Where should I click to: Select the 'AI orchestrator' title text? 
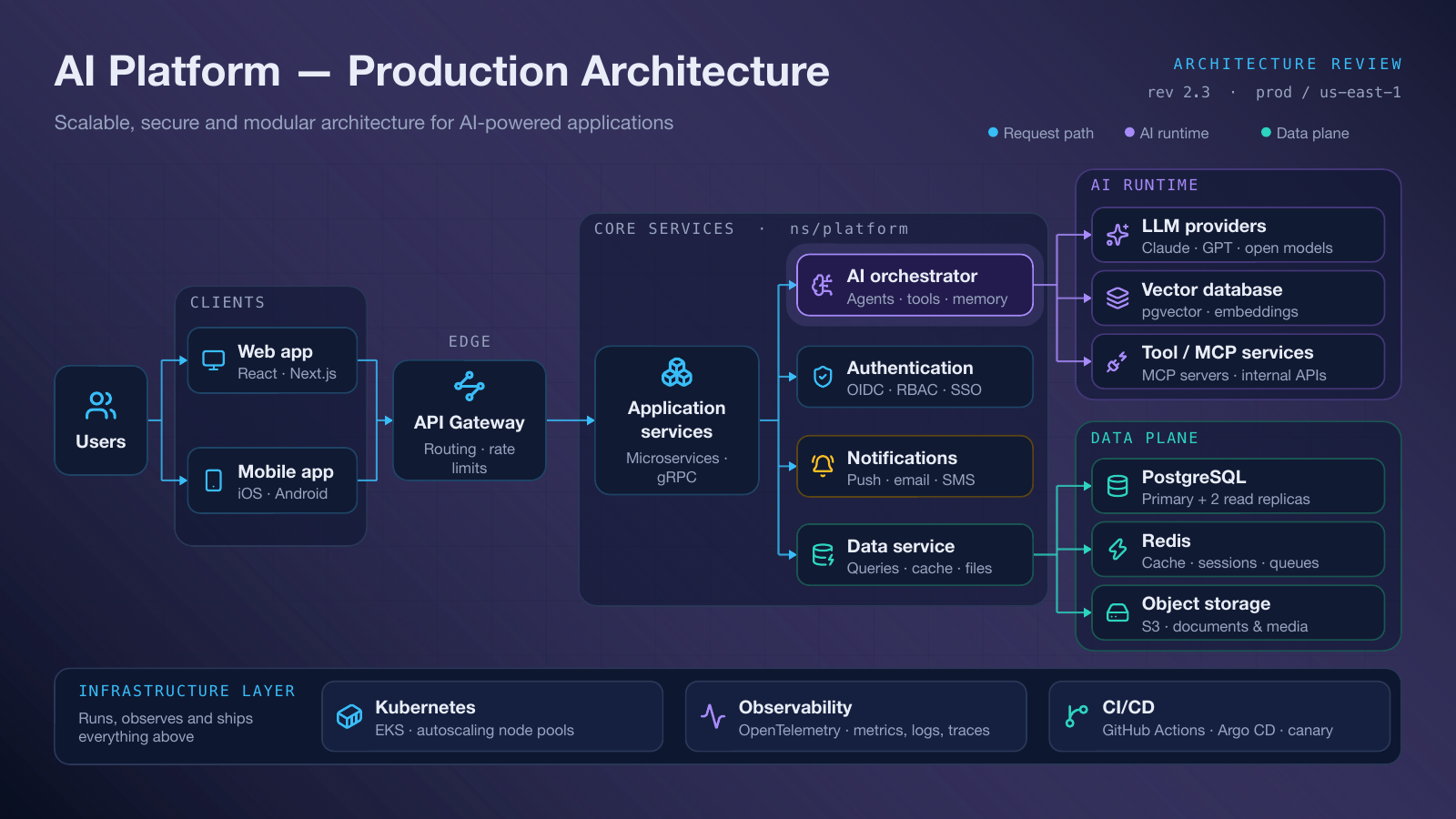[x=912, y=276]
